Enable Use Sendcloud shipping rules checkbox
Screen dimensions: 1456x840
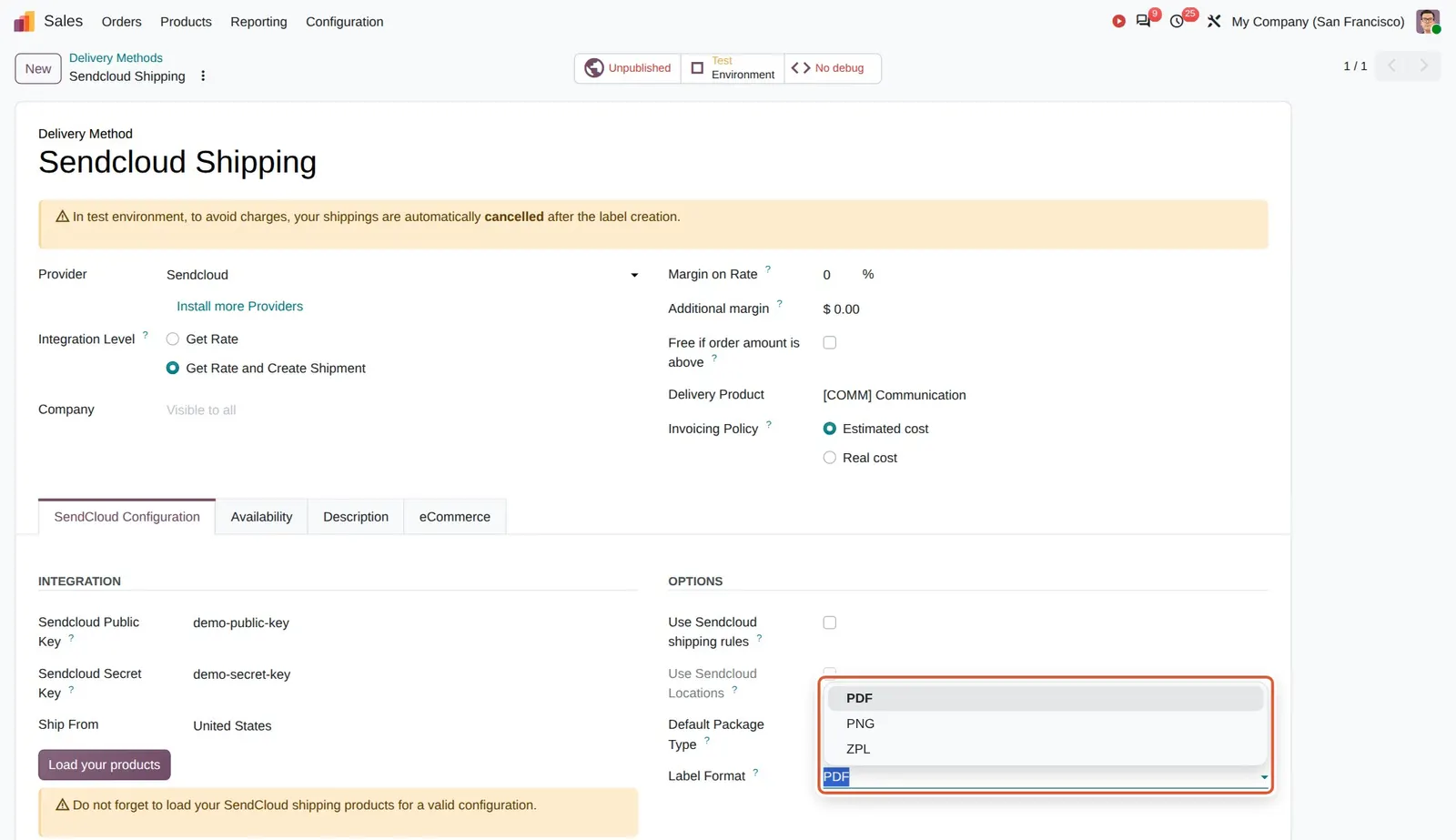tap(830, 622)
